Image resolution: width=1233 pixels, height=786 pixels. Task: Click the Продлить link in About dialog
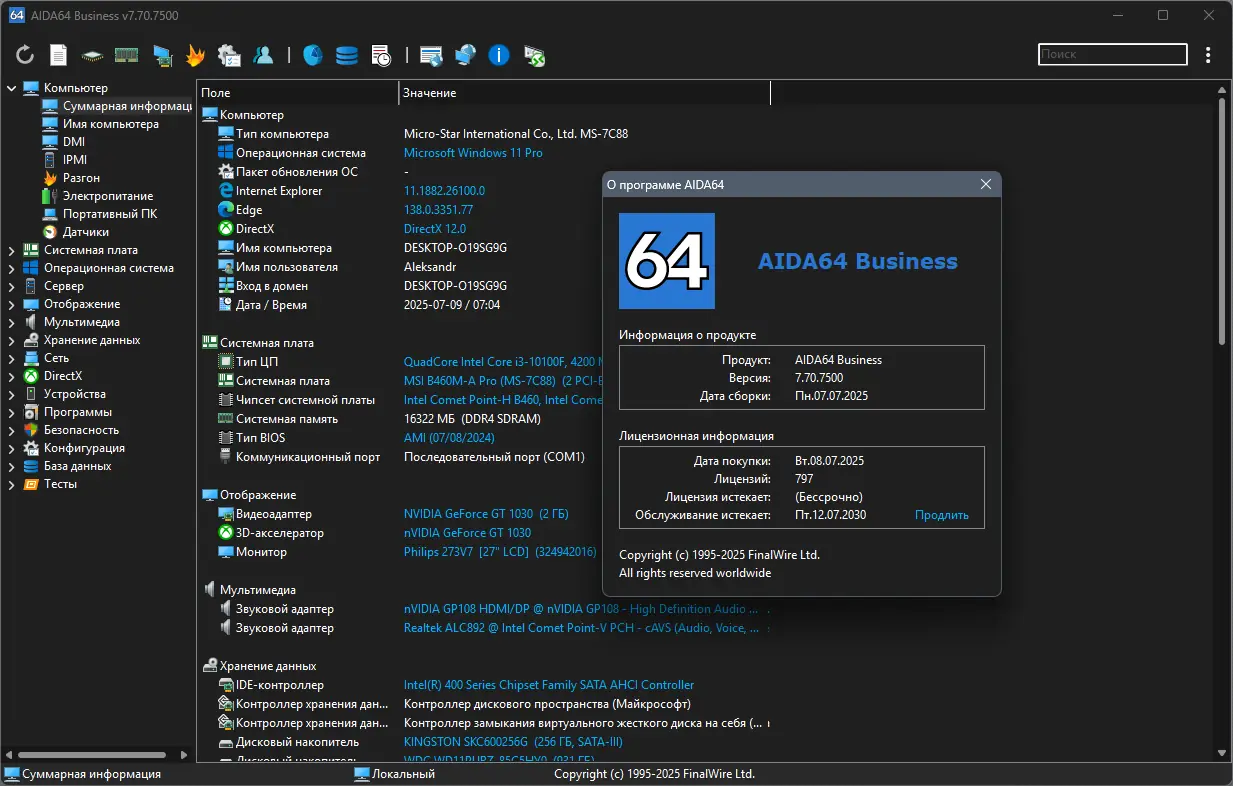point(941,515)
